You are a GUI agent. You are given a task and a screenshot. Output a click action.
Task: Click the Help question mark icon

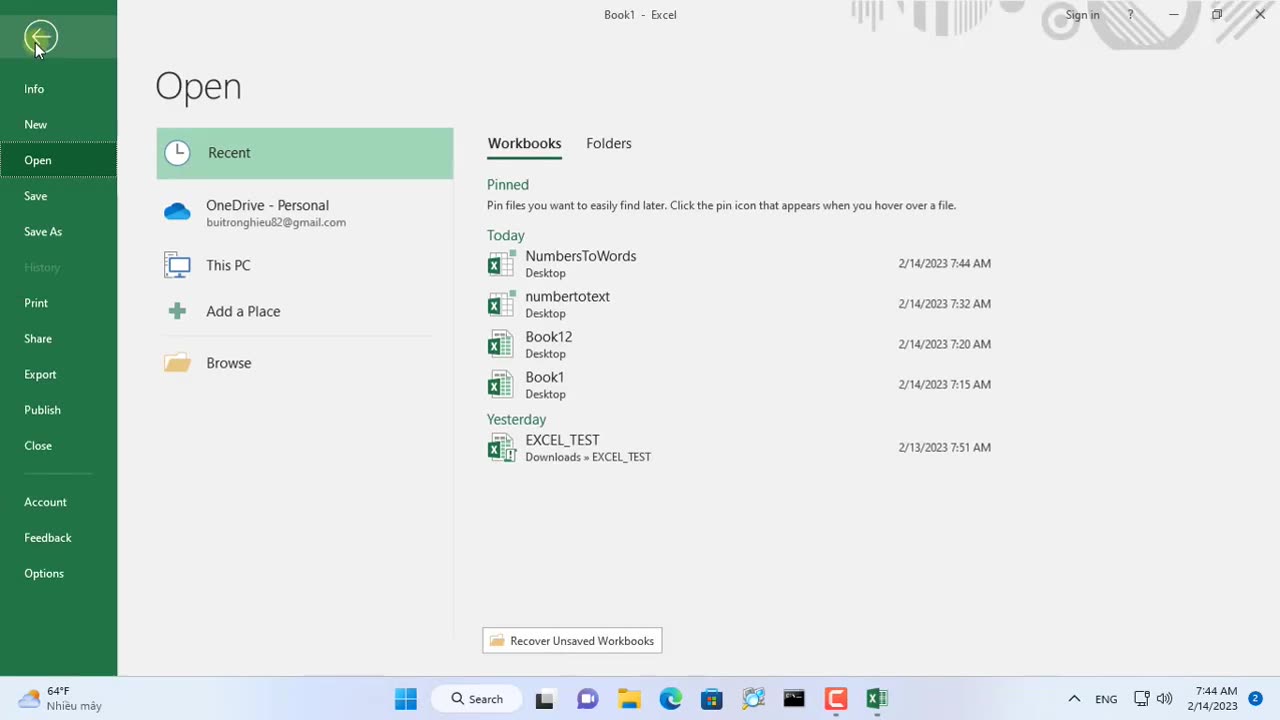(1131, 15)
